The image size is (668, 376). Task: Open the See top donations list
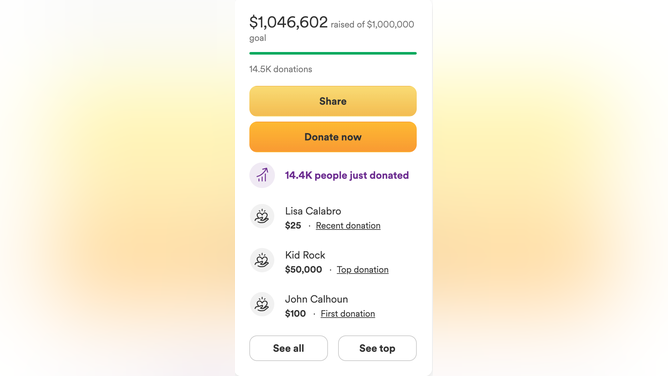[x=377, y=348]
